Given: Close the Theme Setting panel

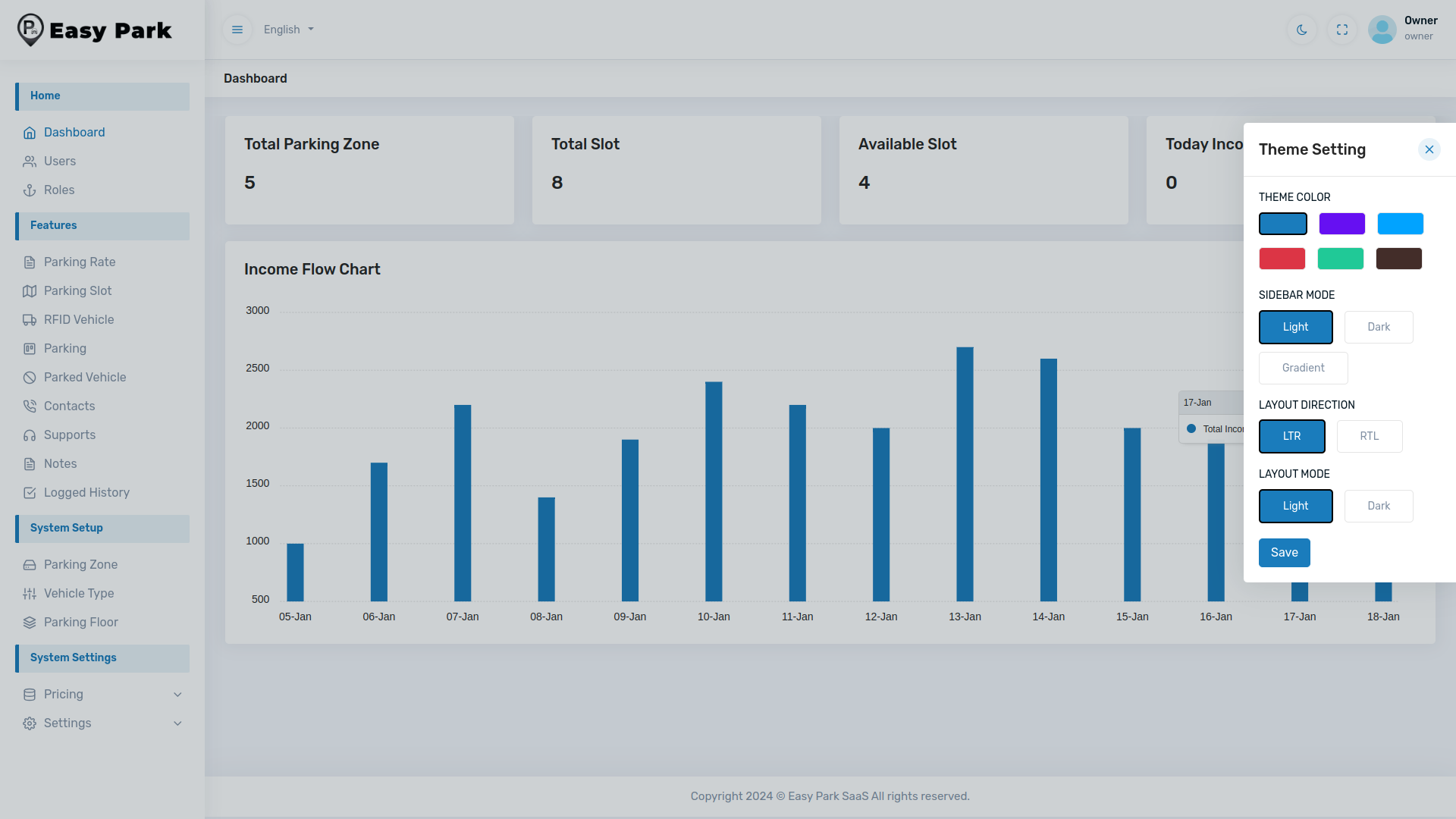Looking at the screenshot, I should tap(1429, 149).
